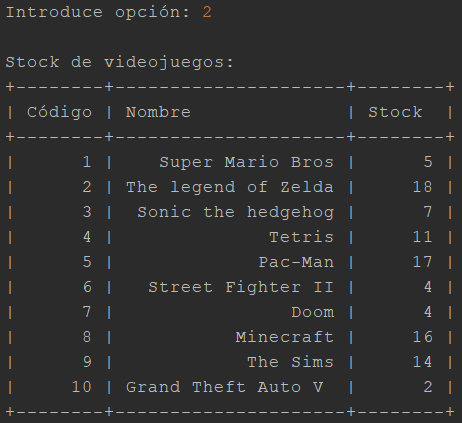Select The Sims row name
Image resolution: width=462 pixels, height=423 pixels.
[290, 362]
